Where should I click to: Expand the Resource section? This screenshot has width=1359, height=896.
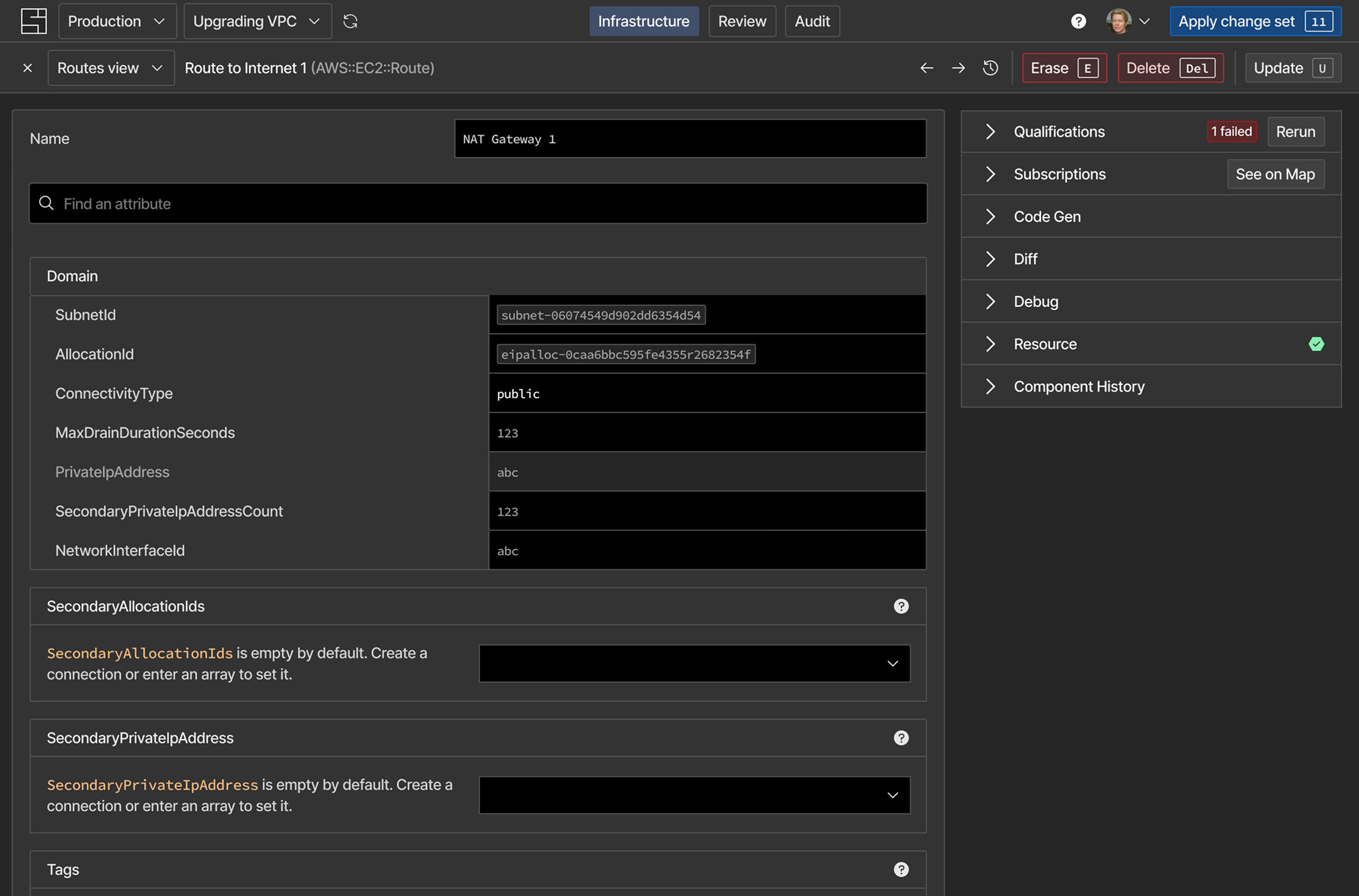click(x=990, y=344)
